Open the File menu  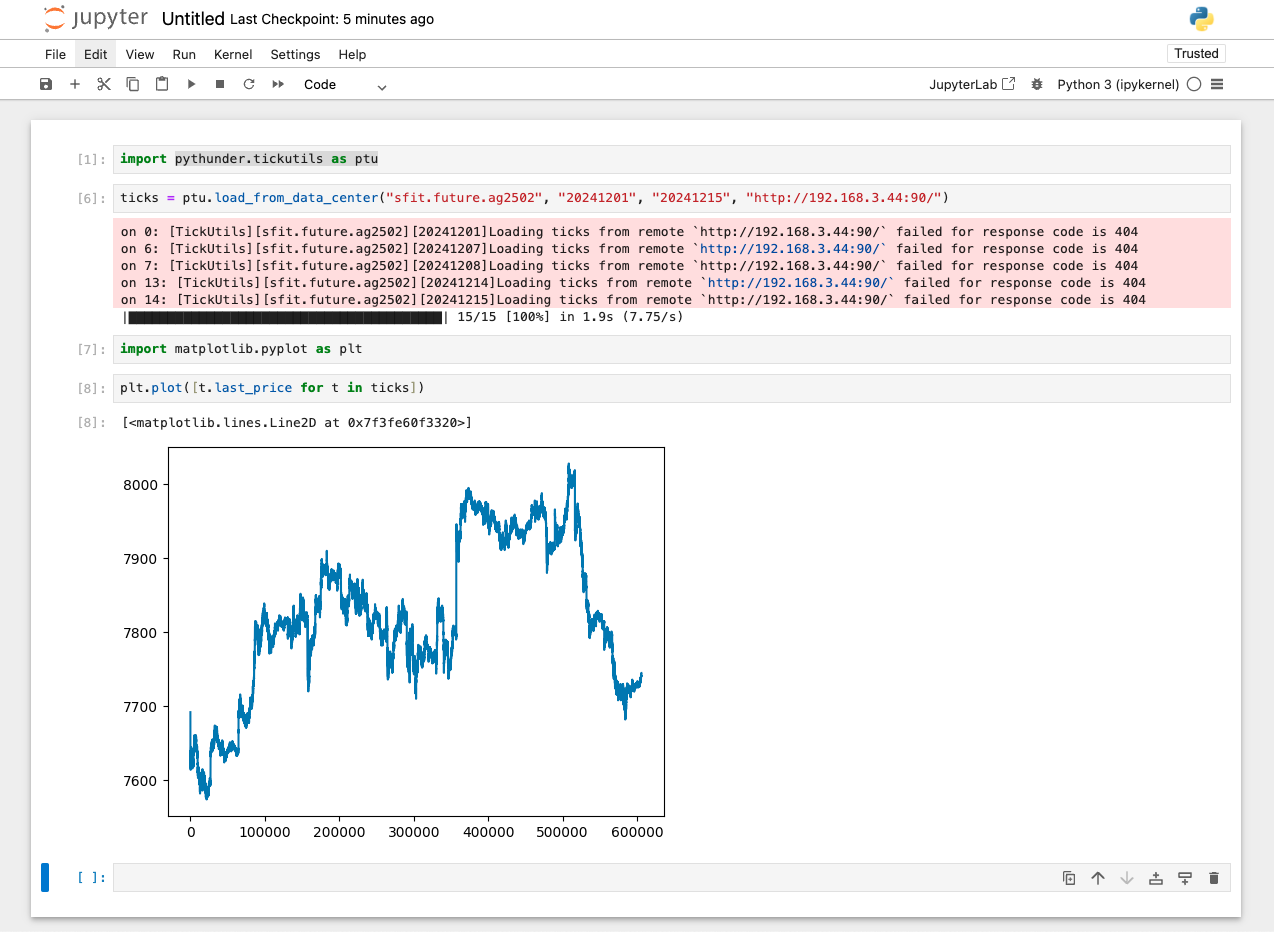coord(55,55)
